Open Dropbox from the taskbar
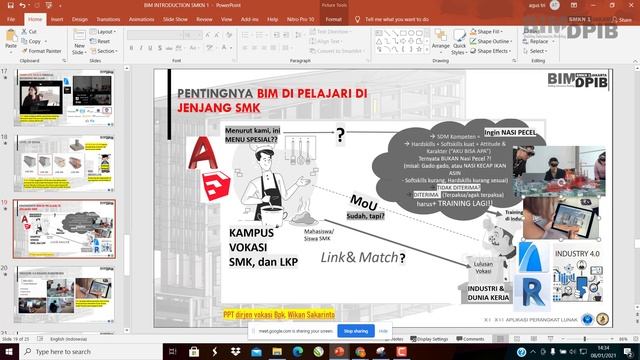Screen dimensions: 640x360 point(236,351)
